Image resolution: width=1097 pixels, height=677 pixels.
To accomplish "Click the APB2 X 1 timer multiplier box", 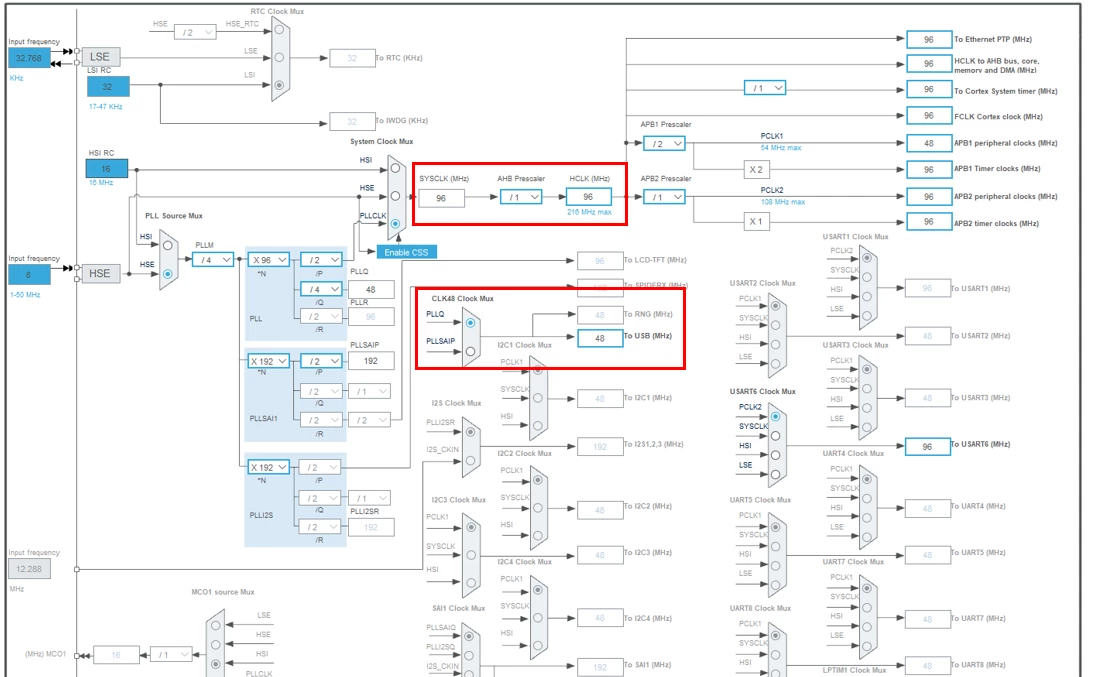I will coord(756,222).
